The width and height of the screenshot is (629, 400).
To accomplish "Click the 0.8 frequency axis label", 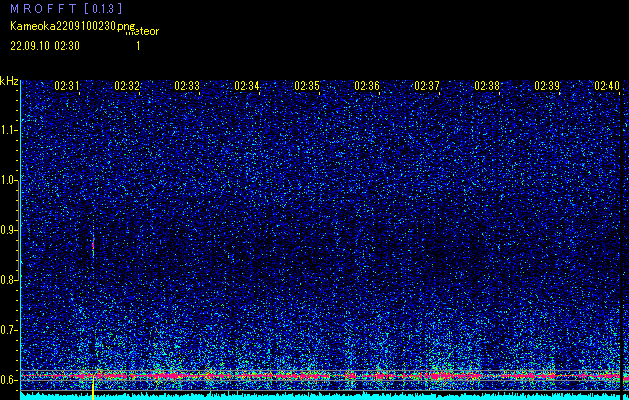I will [9, 280].
